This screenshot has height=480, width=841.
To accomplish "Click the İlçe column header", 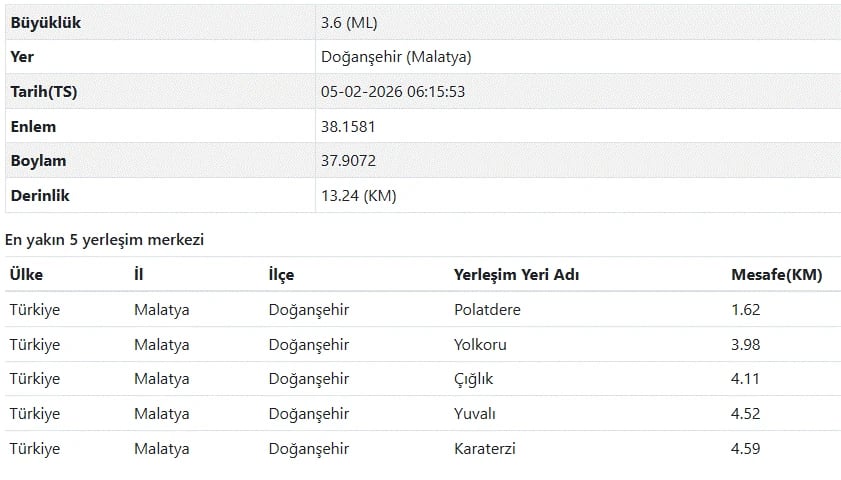I will coord(281,275).
